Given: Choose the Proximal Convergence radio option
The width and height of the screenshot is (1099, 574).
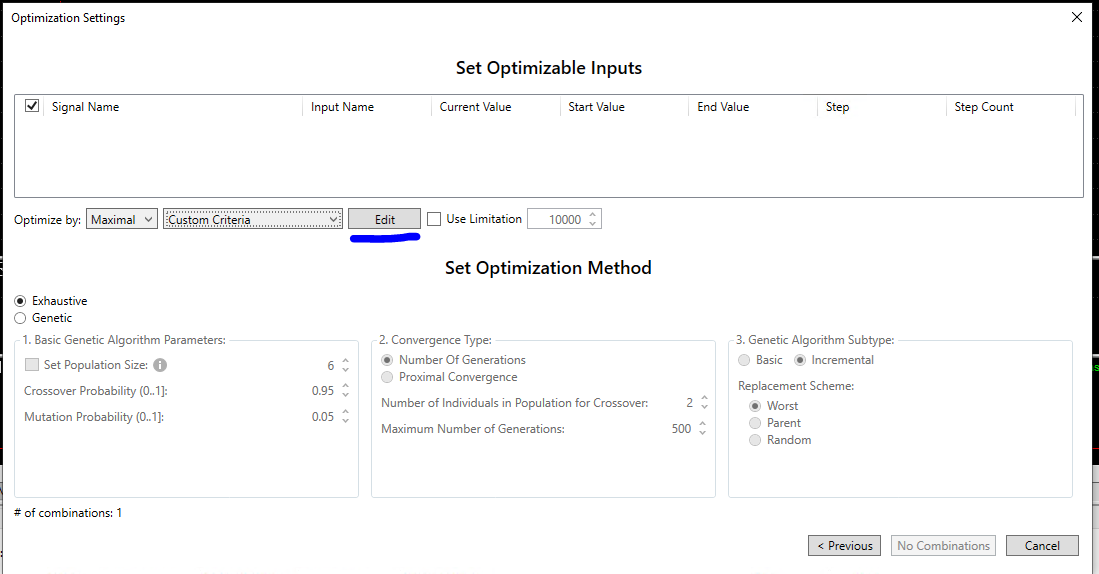Looking at the screenshot, I should click(x=388, y=377).
